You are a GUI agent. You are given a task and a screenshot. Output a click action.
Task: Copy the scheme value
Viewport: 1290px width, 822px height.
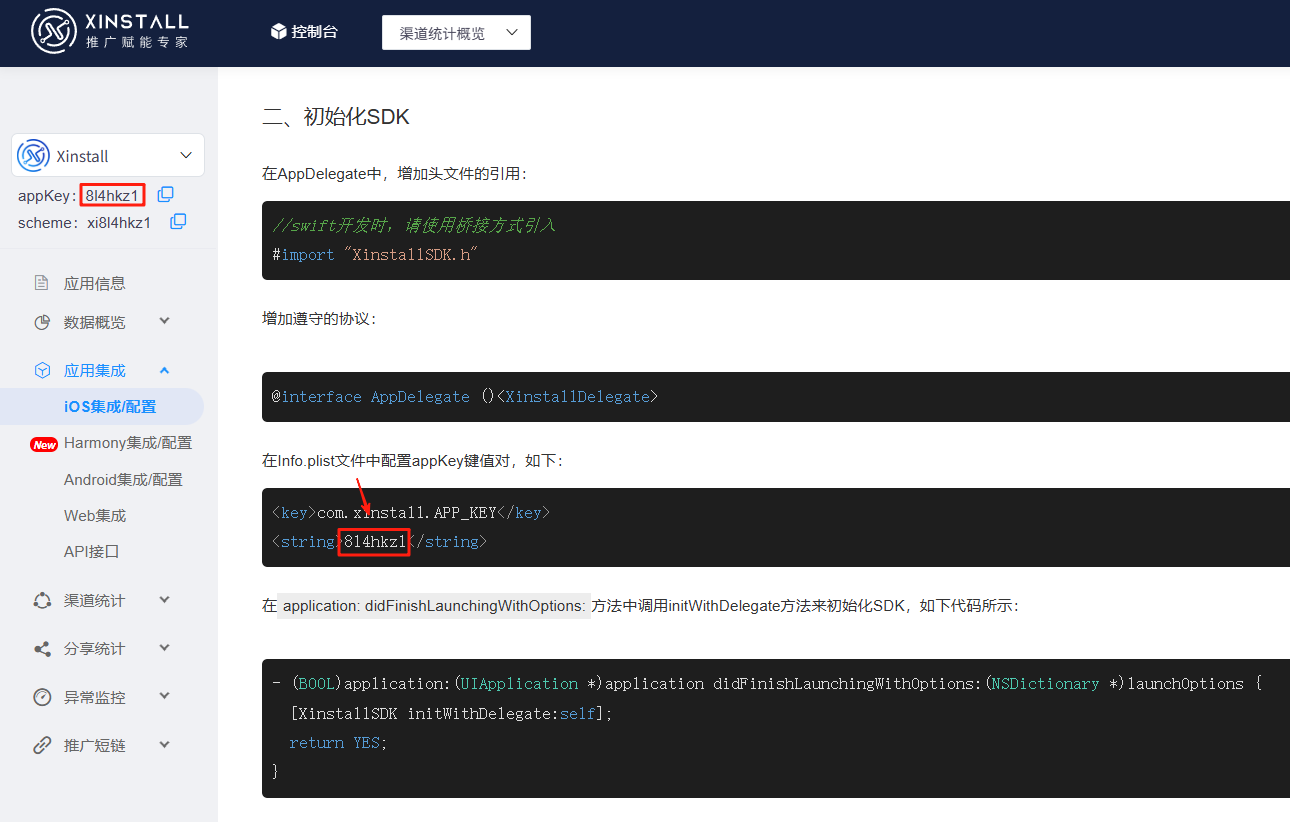click(178, 221)
